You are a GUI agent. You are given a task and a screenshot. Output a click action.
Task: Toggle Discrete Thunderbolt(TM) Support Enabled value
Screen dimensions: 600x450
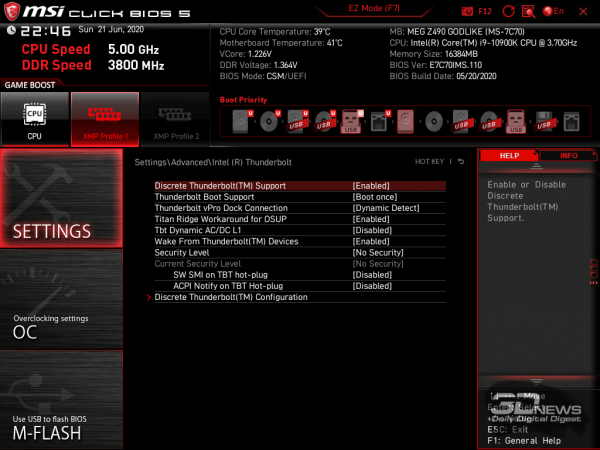[x=371, y=186]
